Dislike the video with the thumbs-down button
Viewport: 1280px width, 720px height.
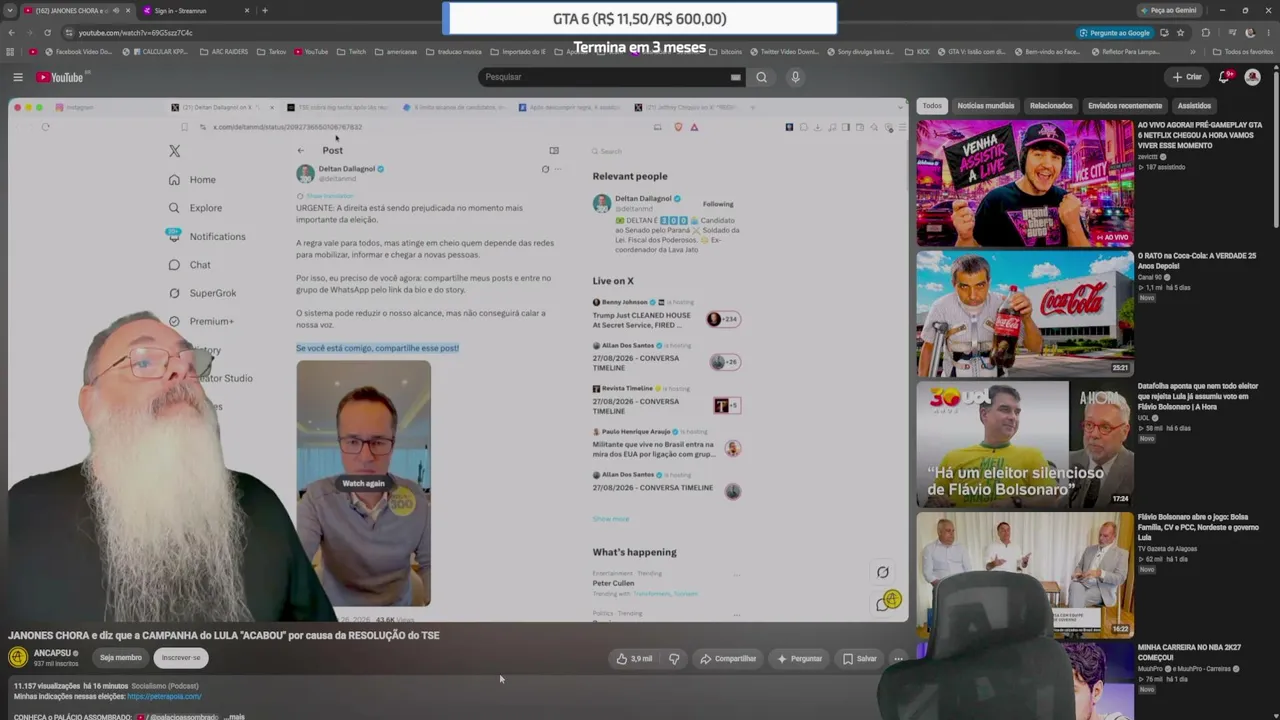click(x=674, y=659)
